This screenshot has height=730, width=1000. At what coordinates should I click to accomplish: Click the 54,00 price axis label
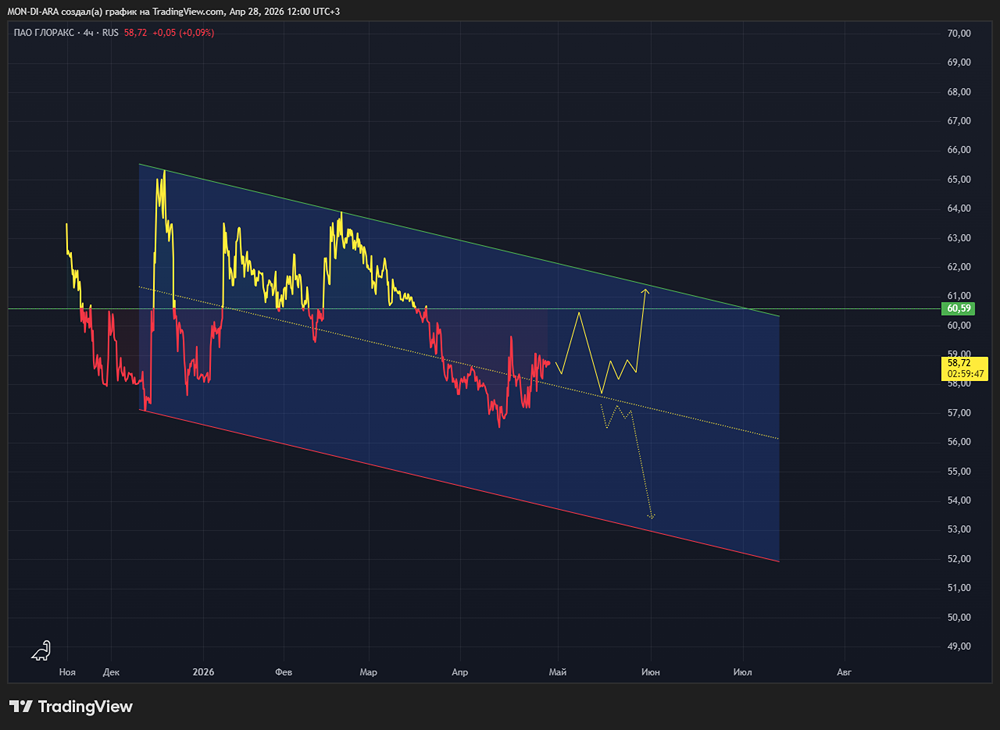959,500
